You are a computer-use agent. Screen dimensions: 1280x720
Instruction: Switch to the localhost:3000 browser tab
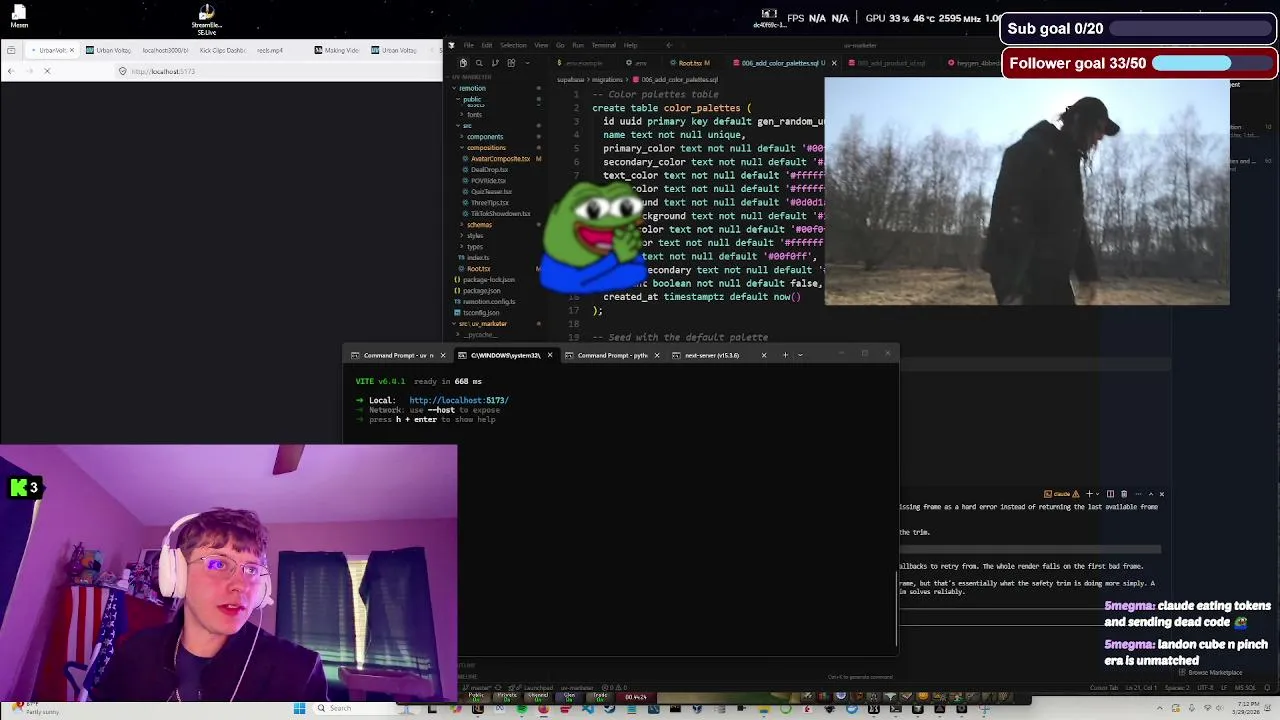(165, 50)
